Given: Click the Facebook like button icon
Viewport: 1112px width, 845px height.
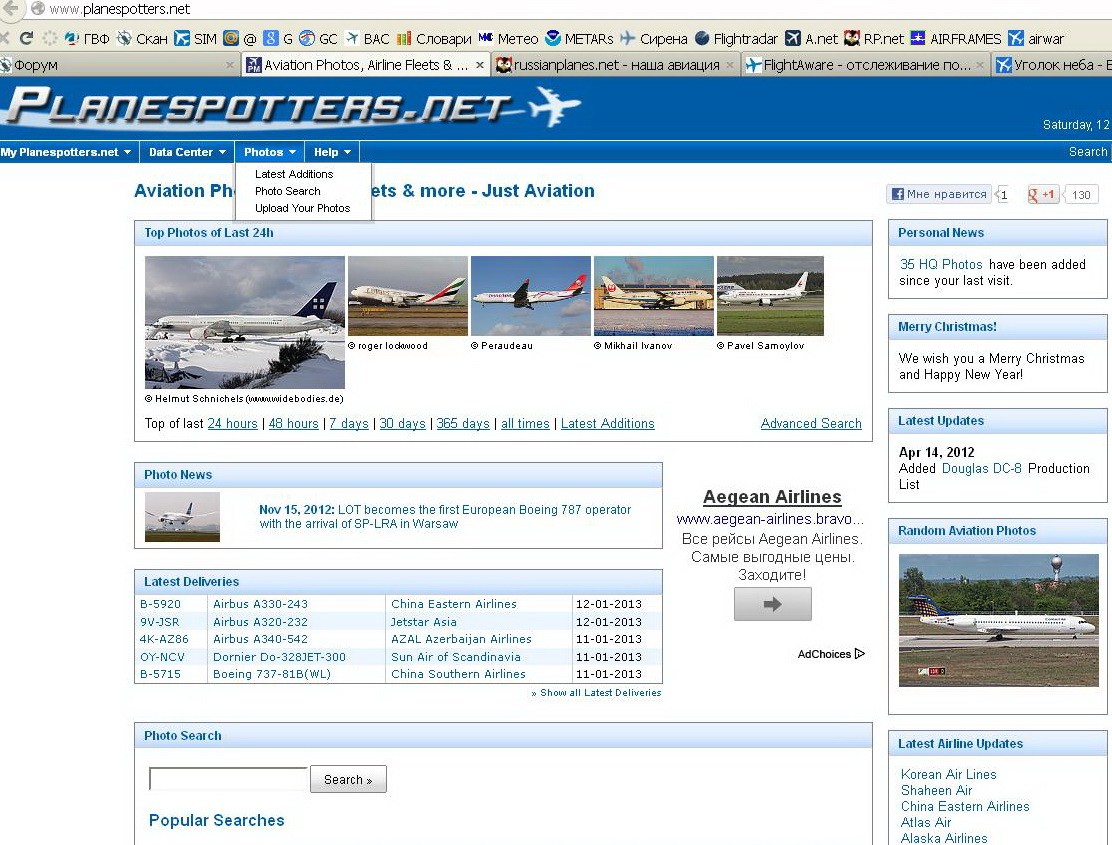Looking at the screenshot, I should pos(897,194).
